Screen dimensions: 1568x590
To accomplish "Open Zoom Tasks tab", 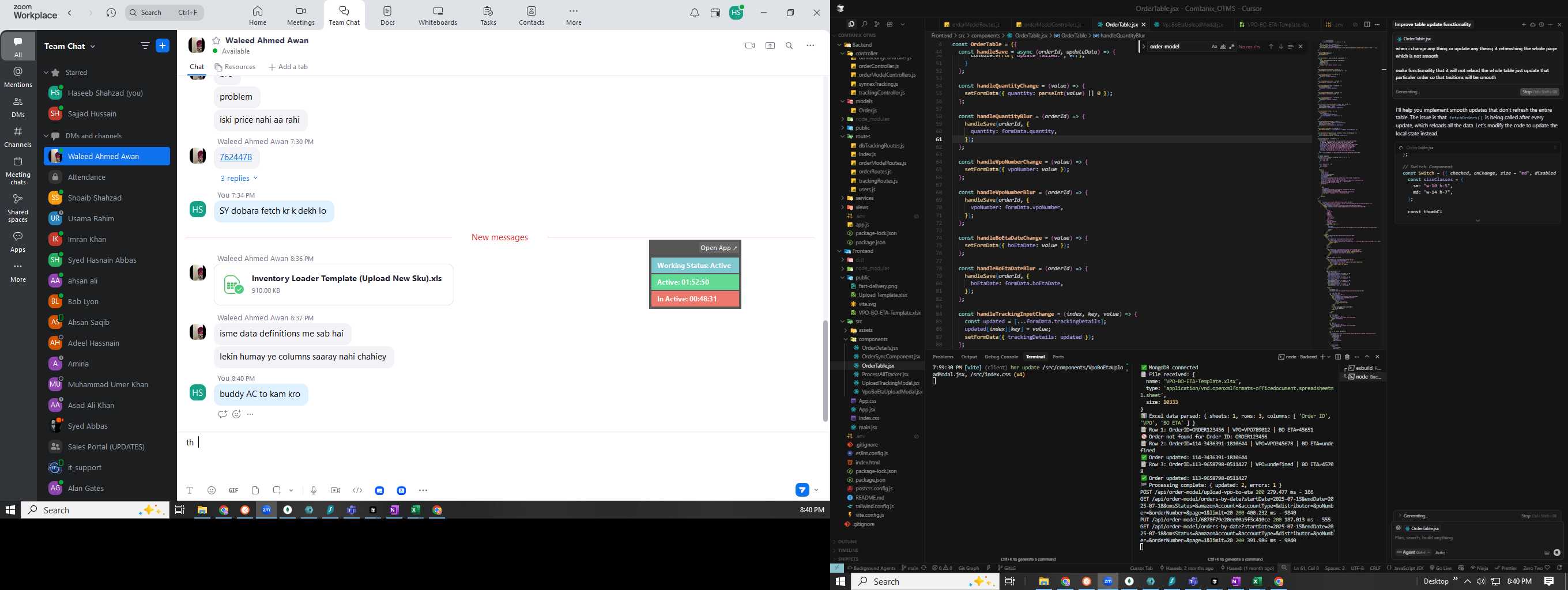I will click(x=488, y=16).
